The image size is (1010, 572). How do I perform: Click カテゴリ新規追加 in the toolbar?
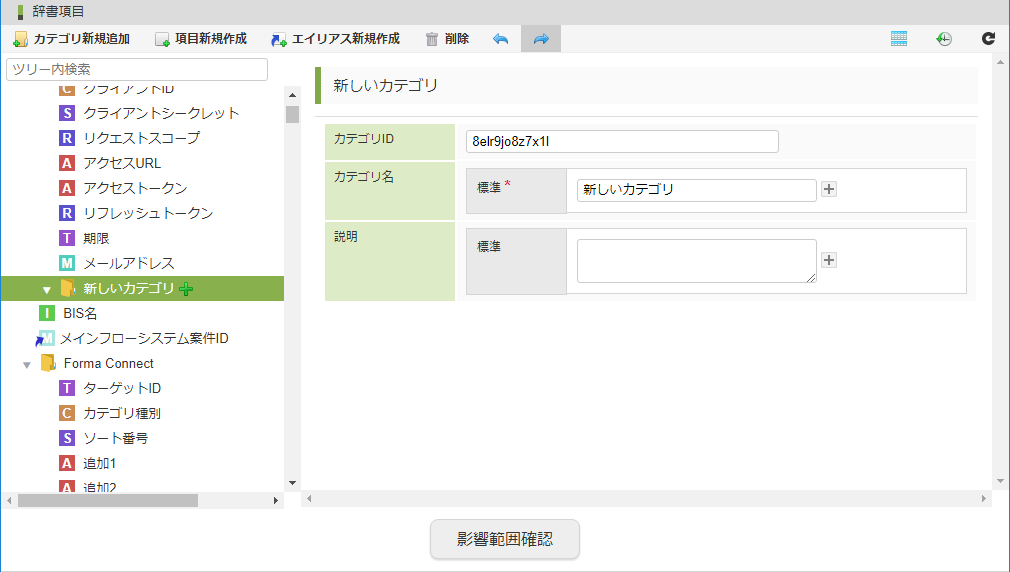coord(71,39)
